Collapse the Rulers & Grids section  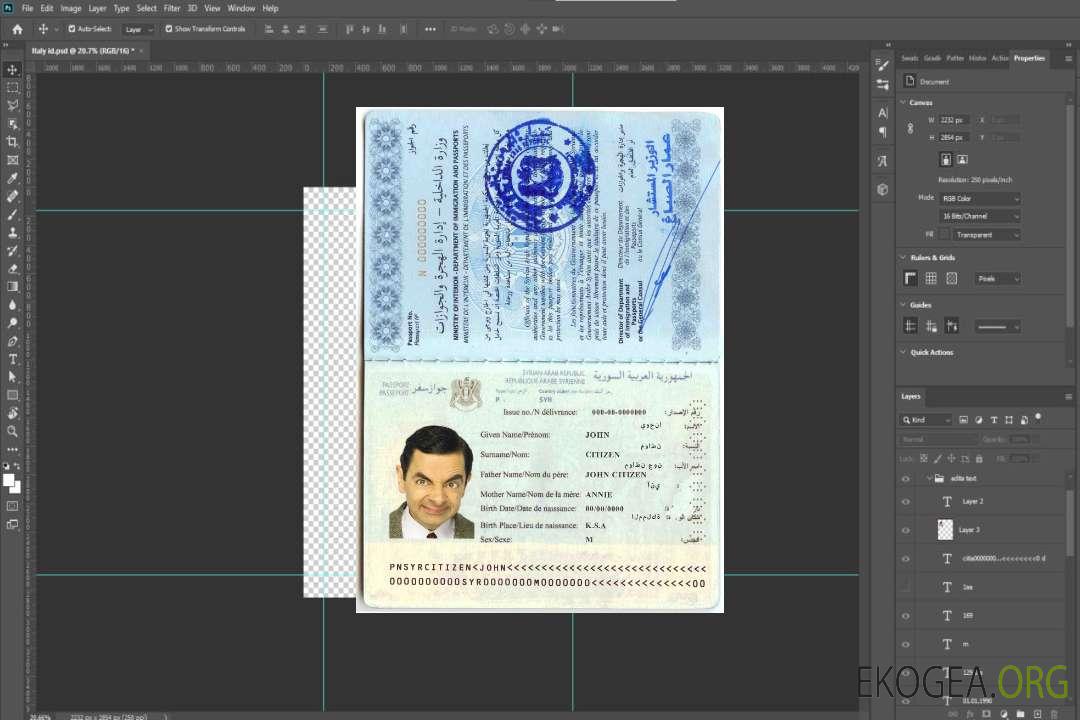pyautogui.click(x=903, y=258)
